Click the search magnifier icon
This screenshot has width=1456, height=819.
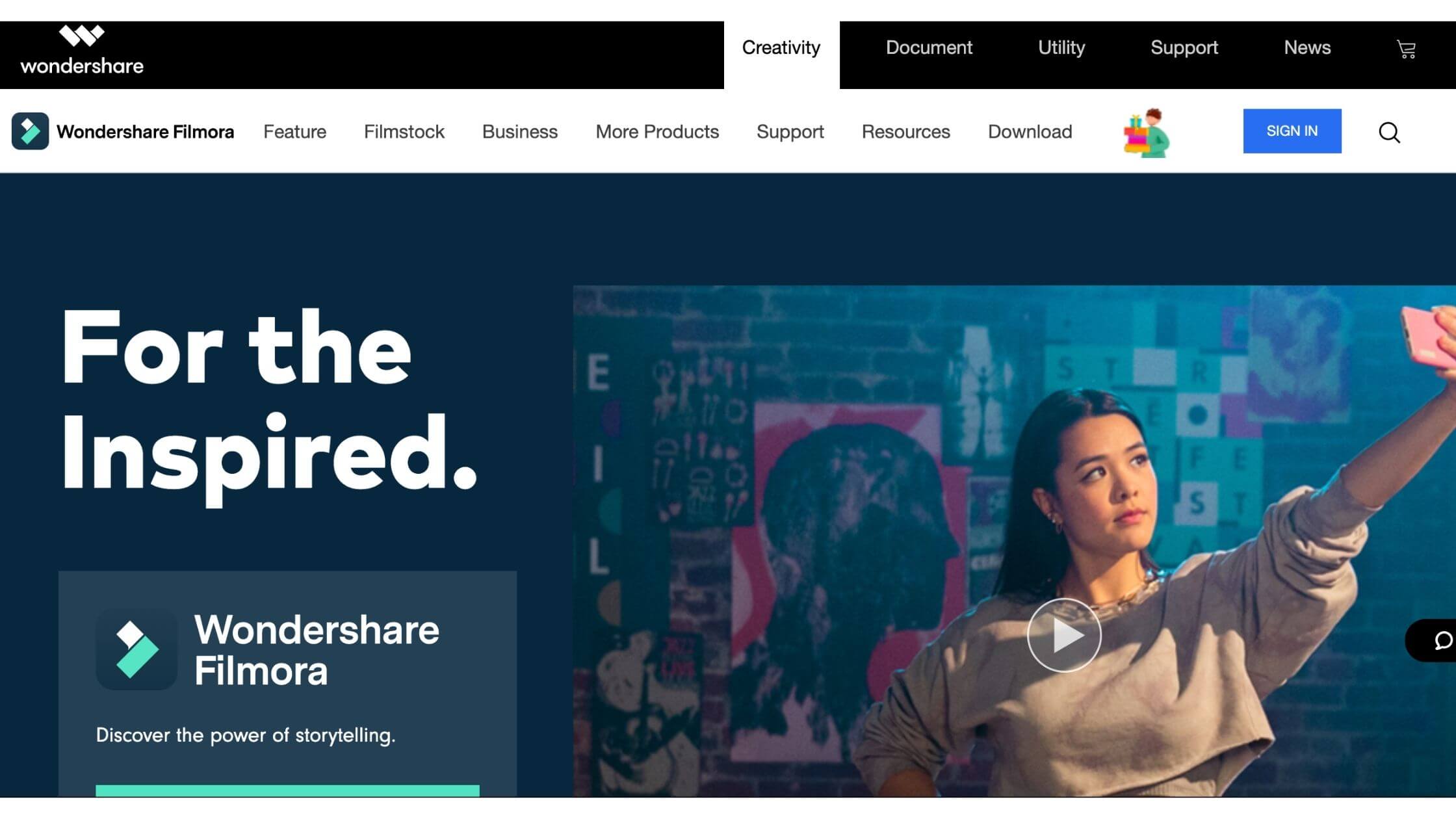(x=1389, y=132)
